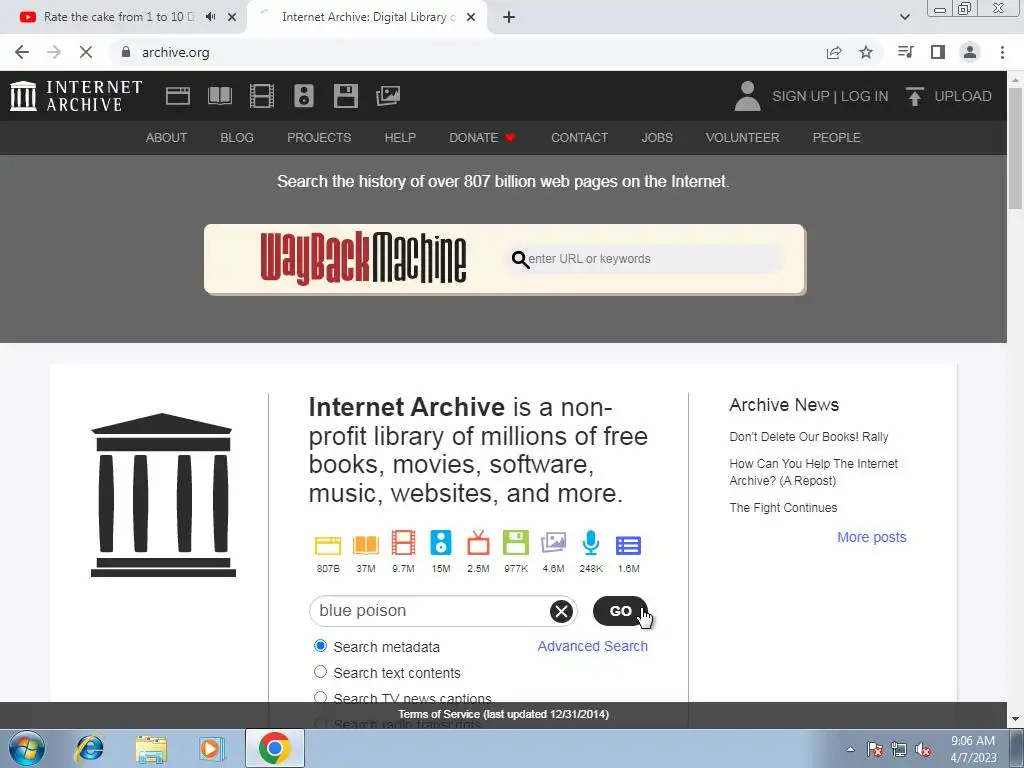1024x768 pixels.
Task: Open PEOPLE in navigation menu
Action: click(x=837, y=138)
